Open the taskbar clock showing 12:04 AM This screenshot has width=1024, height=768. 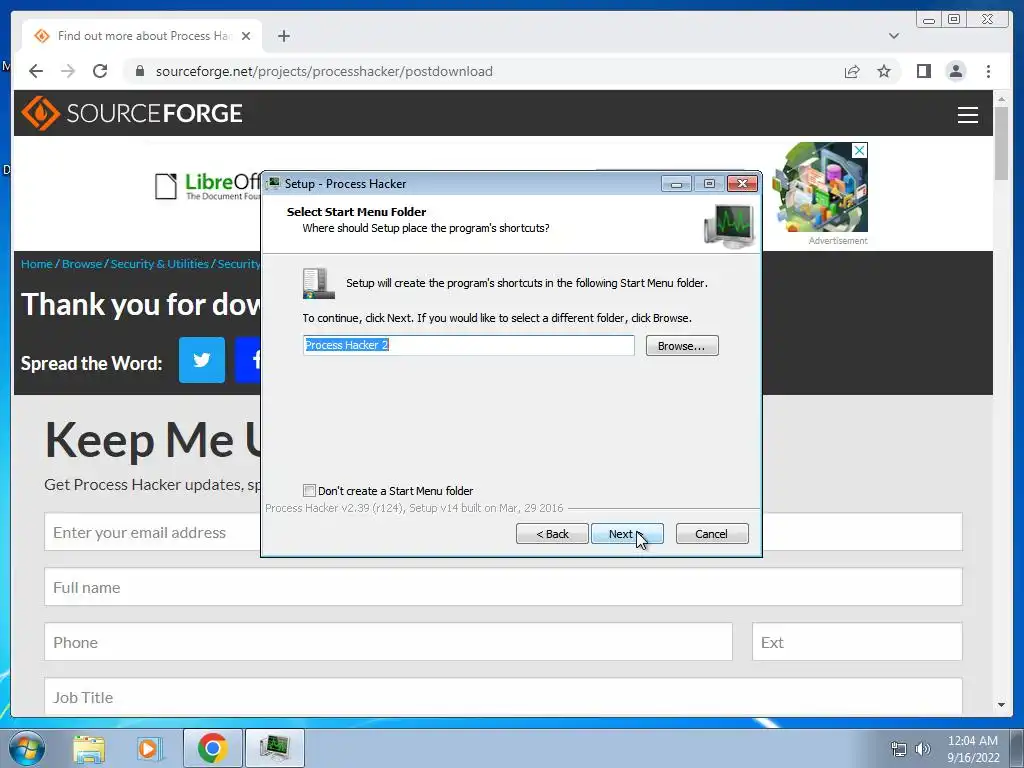[x=973, y=748]
